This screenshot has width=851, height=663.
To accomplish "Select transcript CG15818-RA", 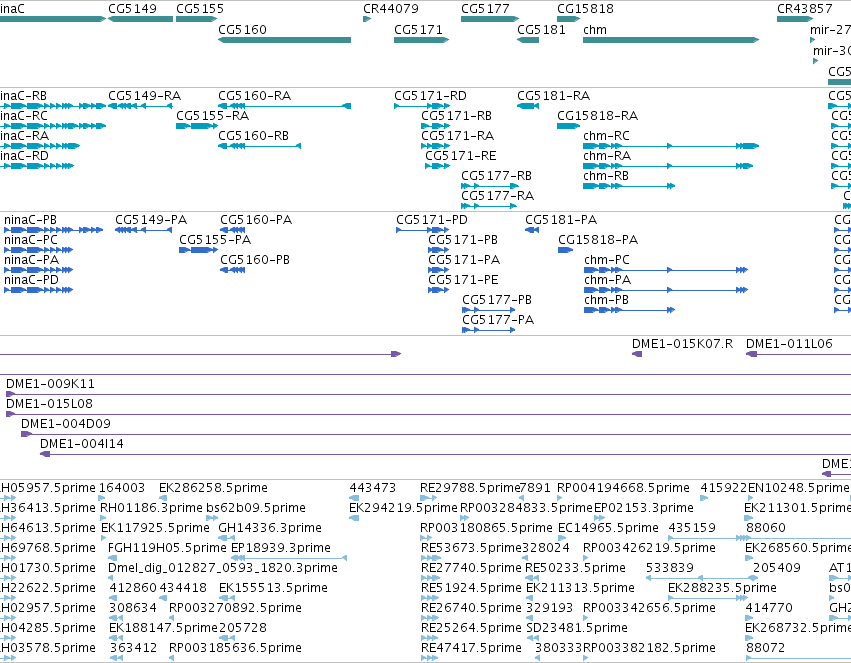I will [569, 126].
